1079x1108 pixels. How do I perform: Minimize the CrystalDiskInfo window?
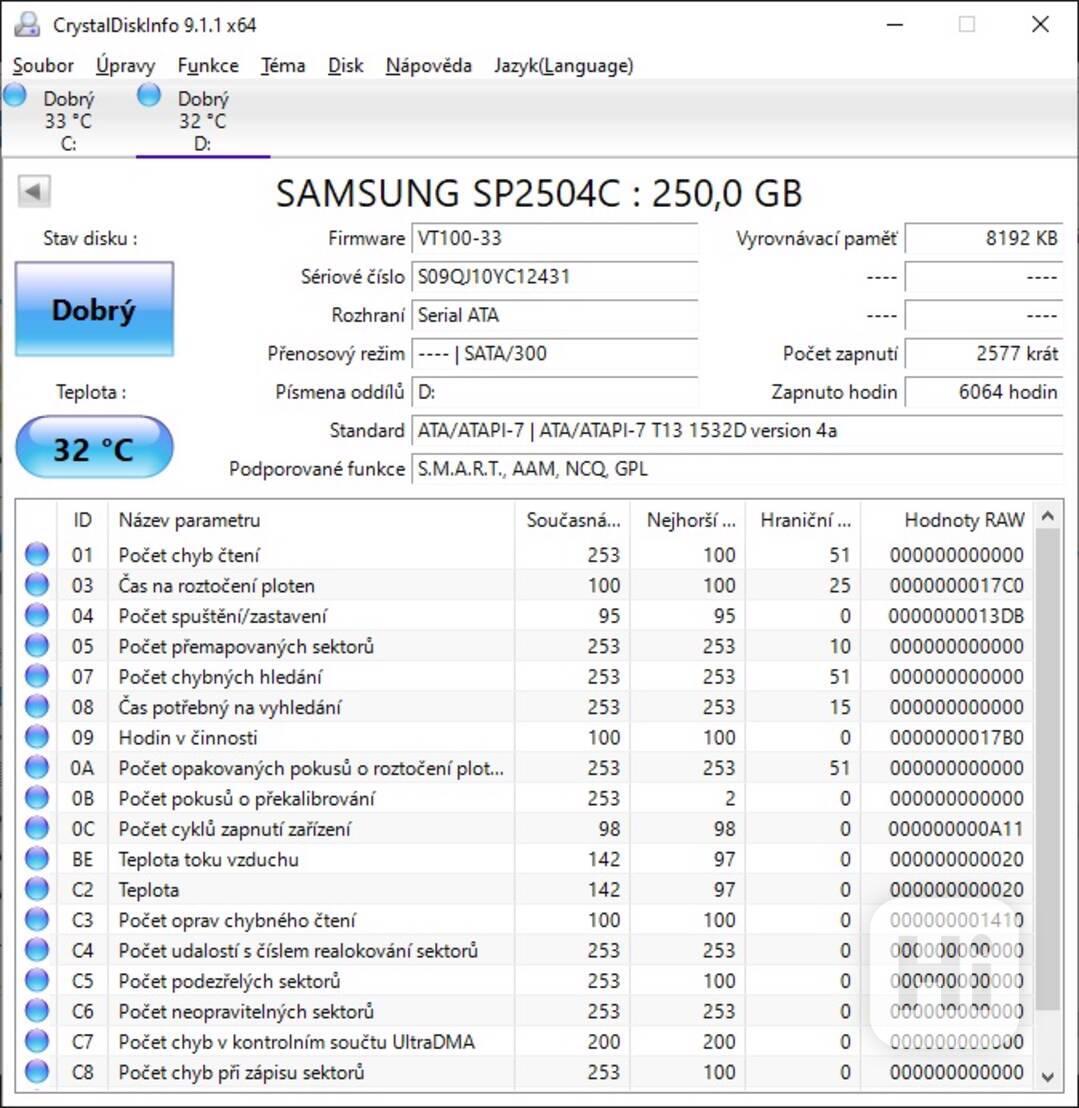coord(895,25)
